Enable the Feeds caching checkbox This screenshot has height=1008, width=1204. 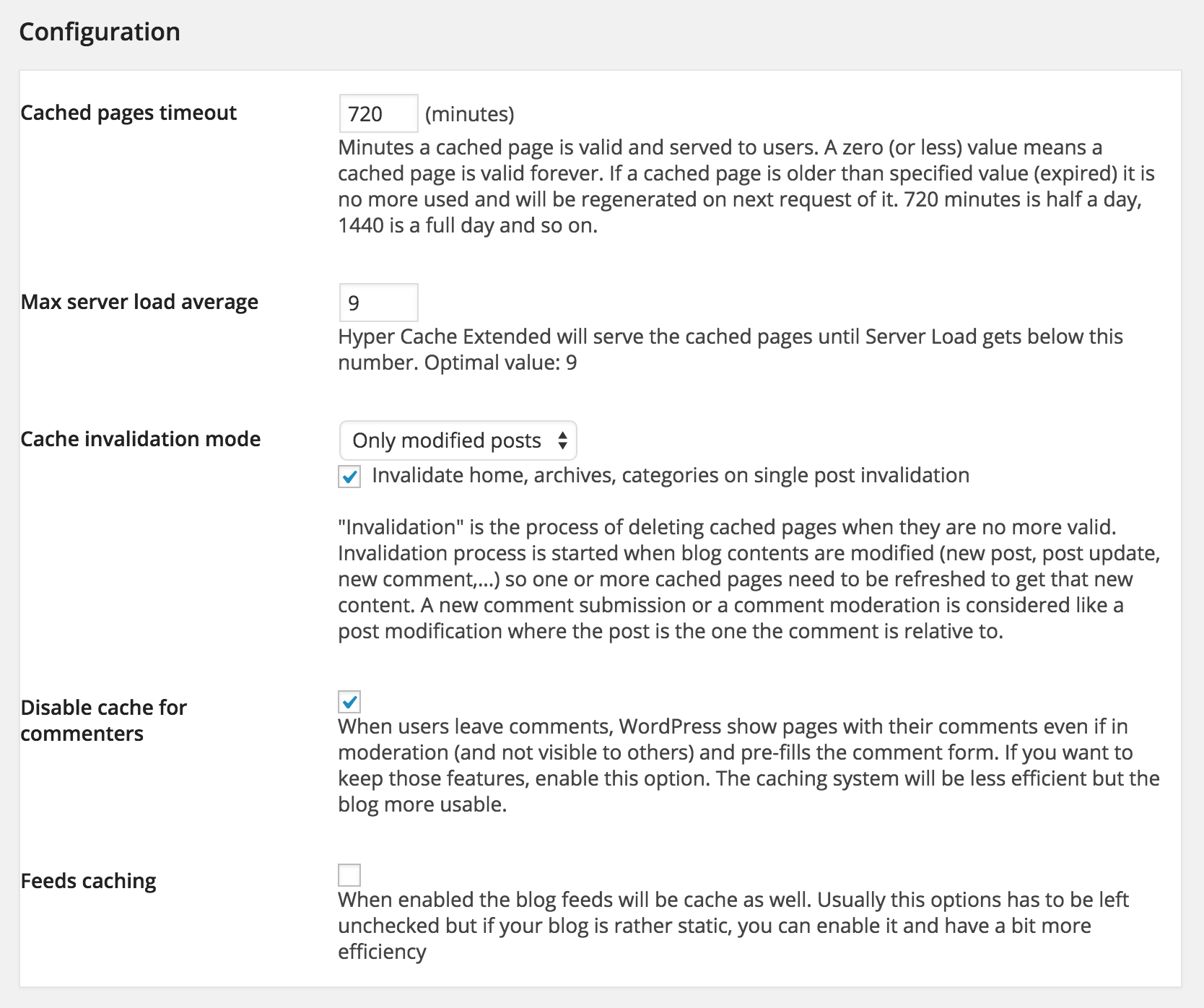coord(349,875)
